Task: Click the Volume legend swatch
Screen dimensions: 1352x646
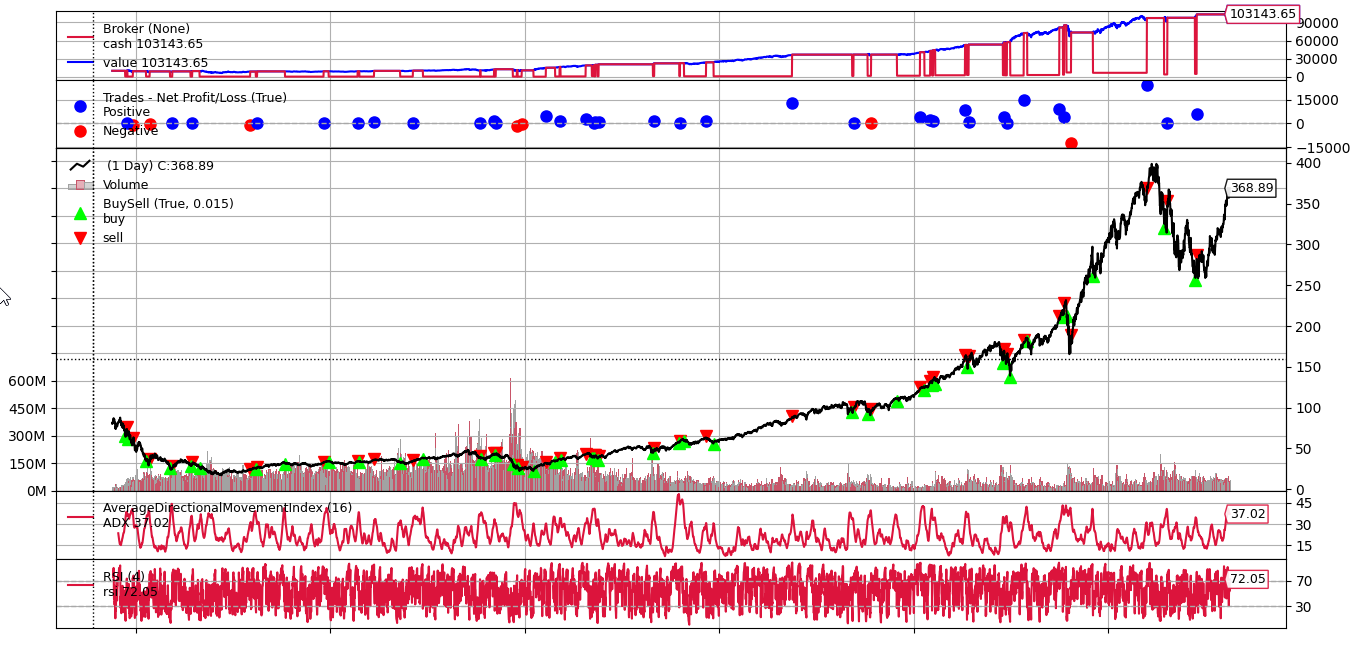Action: (80, 185)
